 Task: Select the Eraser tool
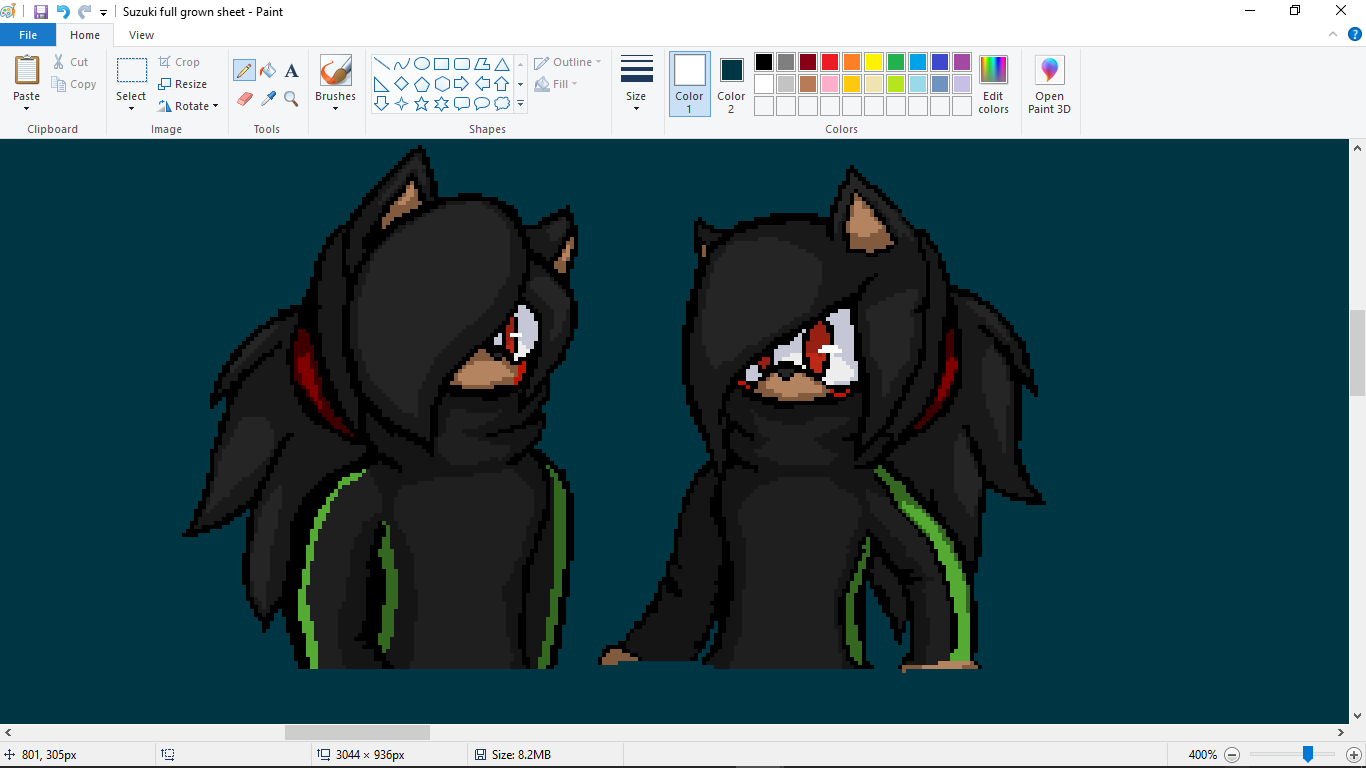(x=244, y=98)
